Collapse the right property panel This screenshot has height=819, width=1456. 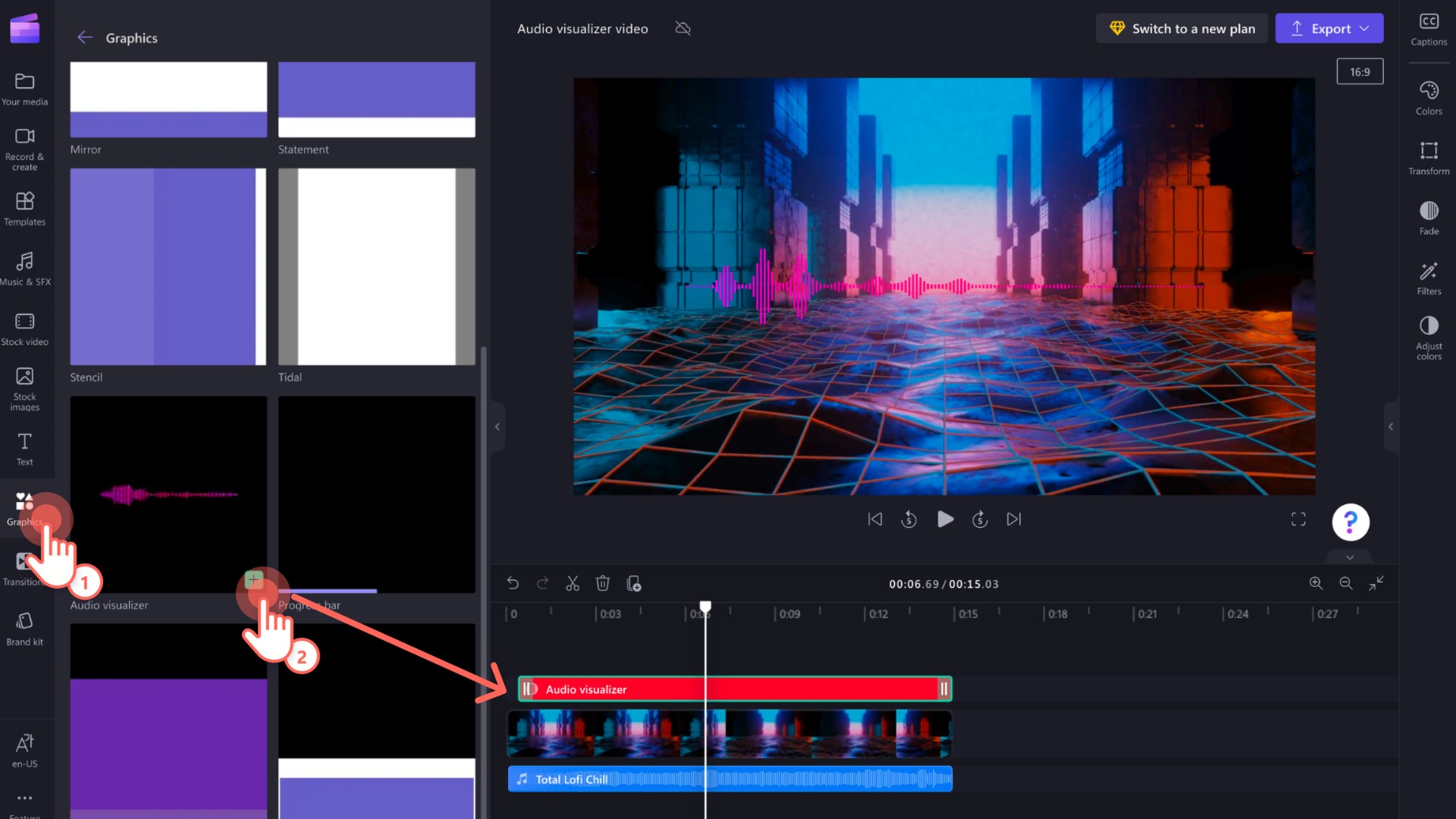pos(1391,427)
